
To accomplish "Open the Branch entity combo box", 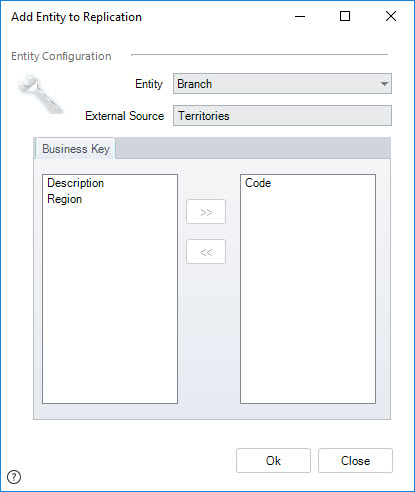I will [282, 84].
